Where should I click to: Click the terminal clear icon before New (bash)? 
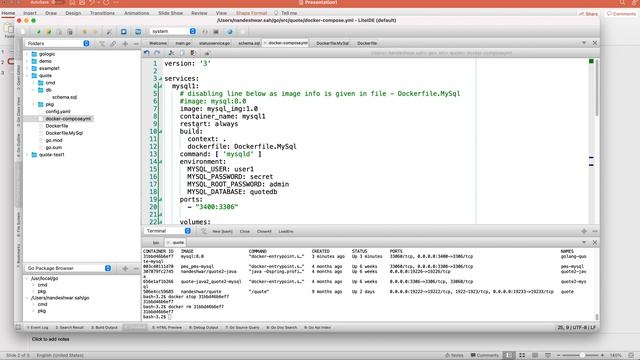(x=203, y=231)
